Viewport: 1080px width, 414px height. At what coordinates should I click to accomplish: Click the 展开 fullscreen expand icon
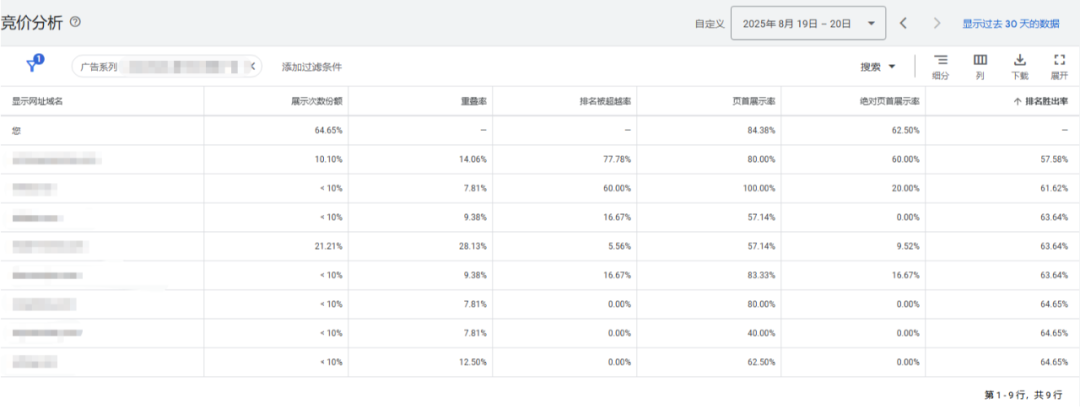click(x=1059, y=66)
